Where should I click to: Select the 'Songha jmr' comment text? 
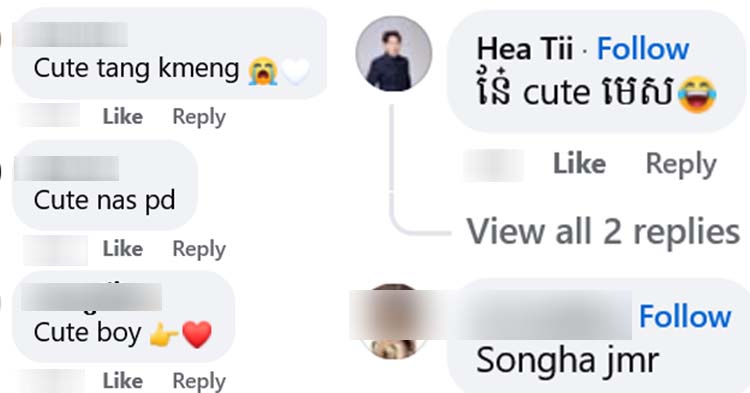coord(567,361)
